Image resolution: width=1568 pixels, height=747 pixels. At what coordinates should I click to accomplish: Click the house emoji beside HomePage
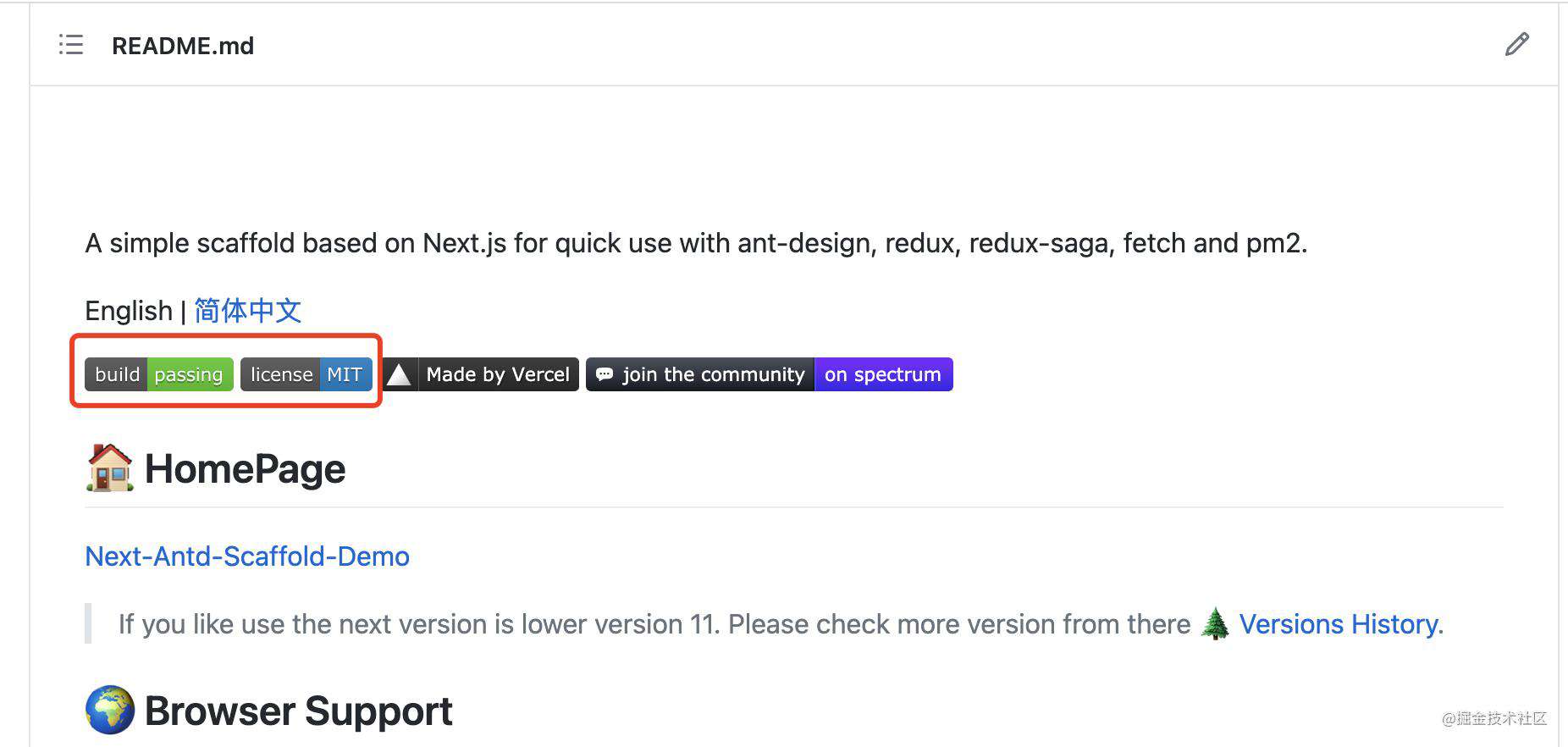point(110,468)
